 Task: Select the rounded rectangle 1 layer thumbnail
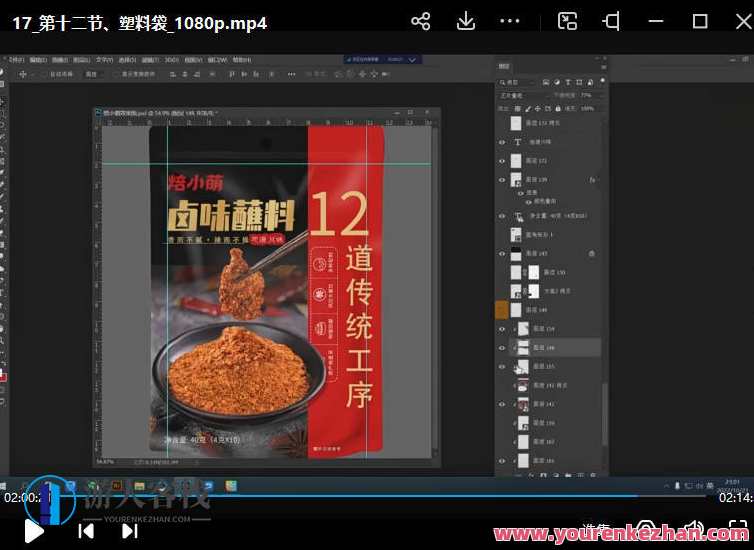point(516,235)
